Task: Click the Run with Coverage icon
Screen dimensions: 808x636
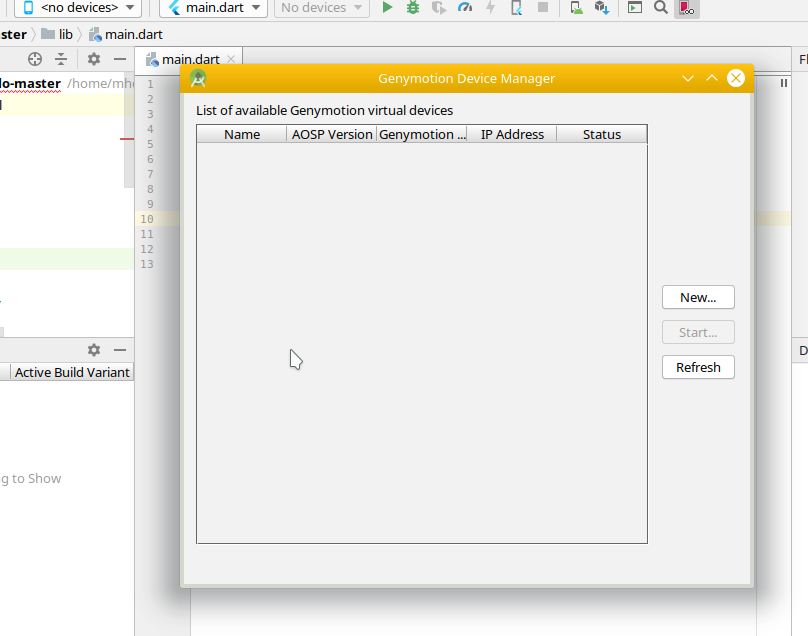Action: tap(439, 8)
